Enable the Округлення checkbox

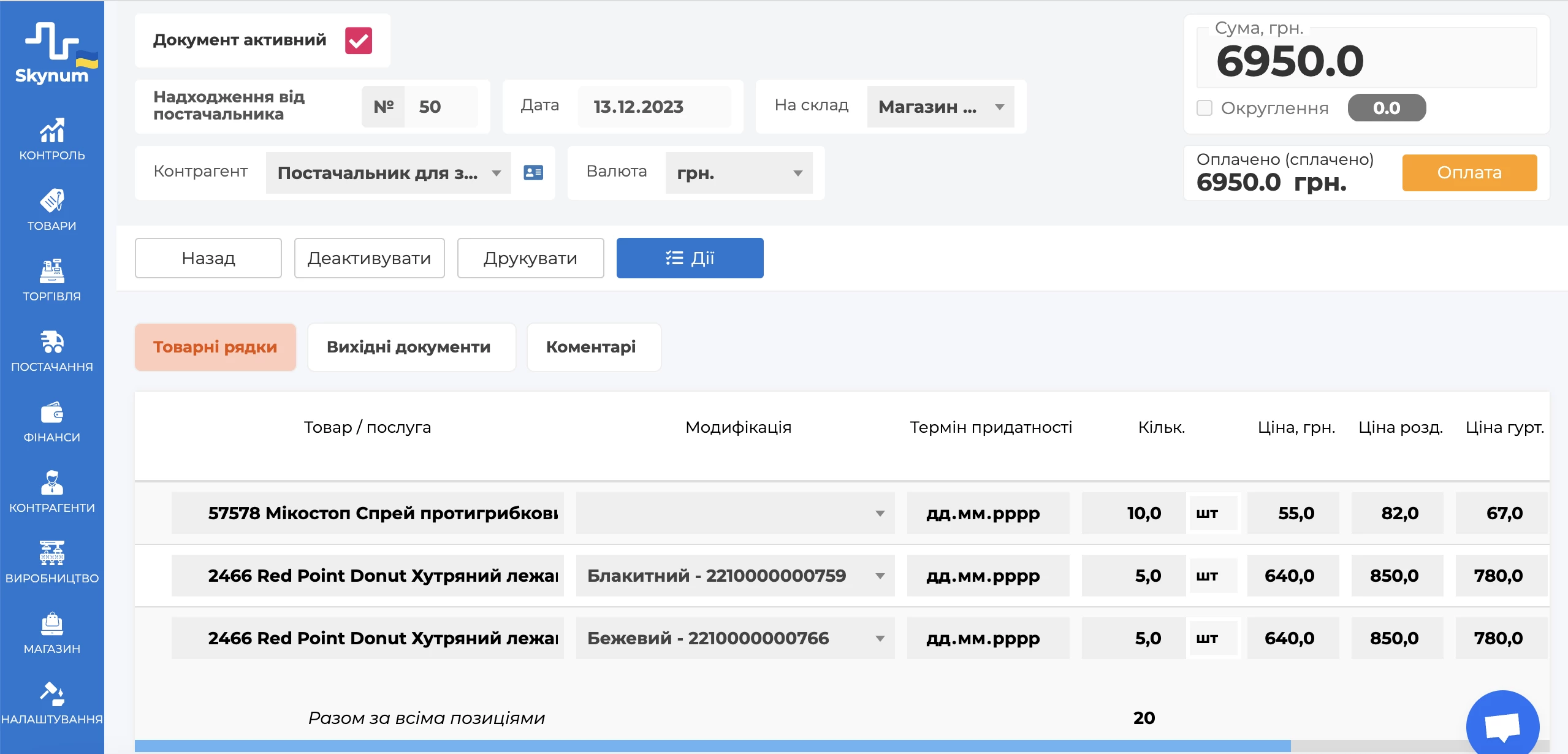pos(1205,108)
